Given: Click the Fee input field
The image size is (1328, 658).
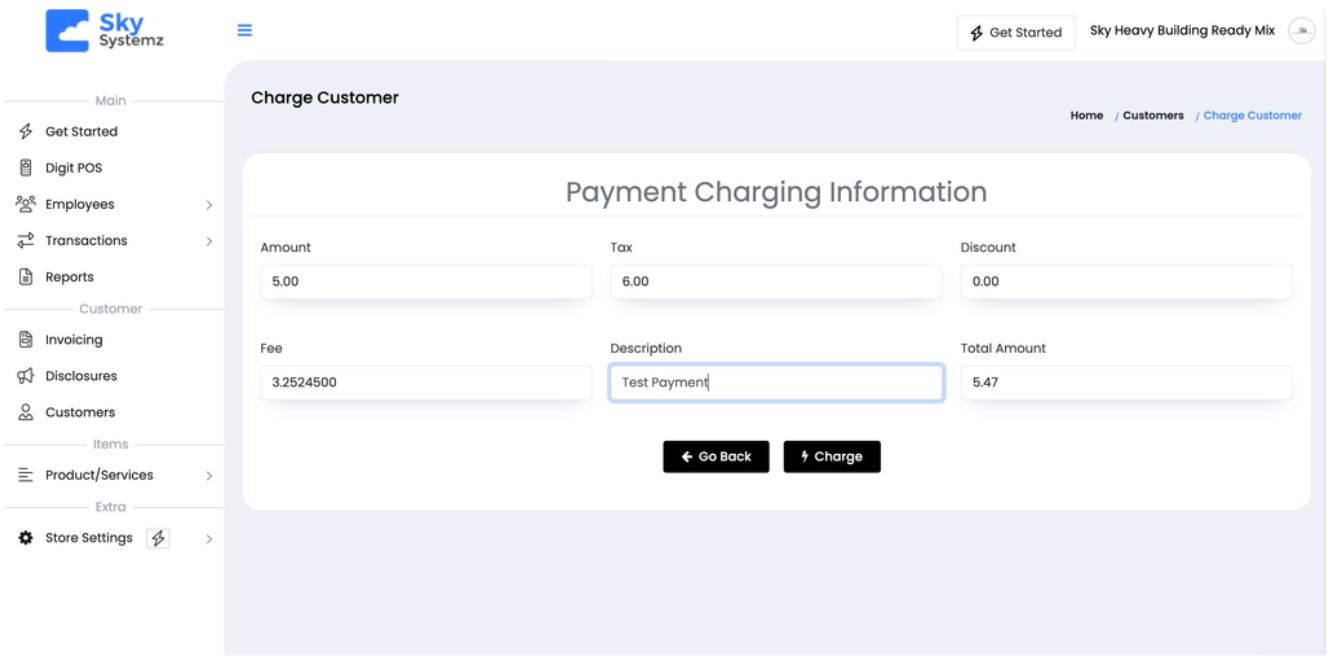Looking at the screenshot, I should tap(426, 382).
